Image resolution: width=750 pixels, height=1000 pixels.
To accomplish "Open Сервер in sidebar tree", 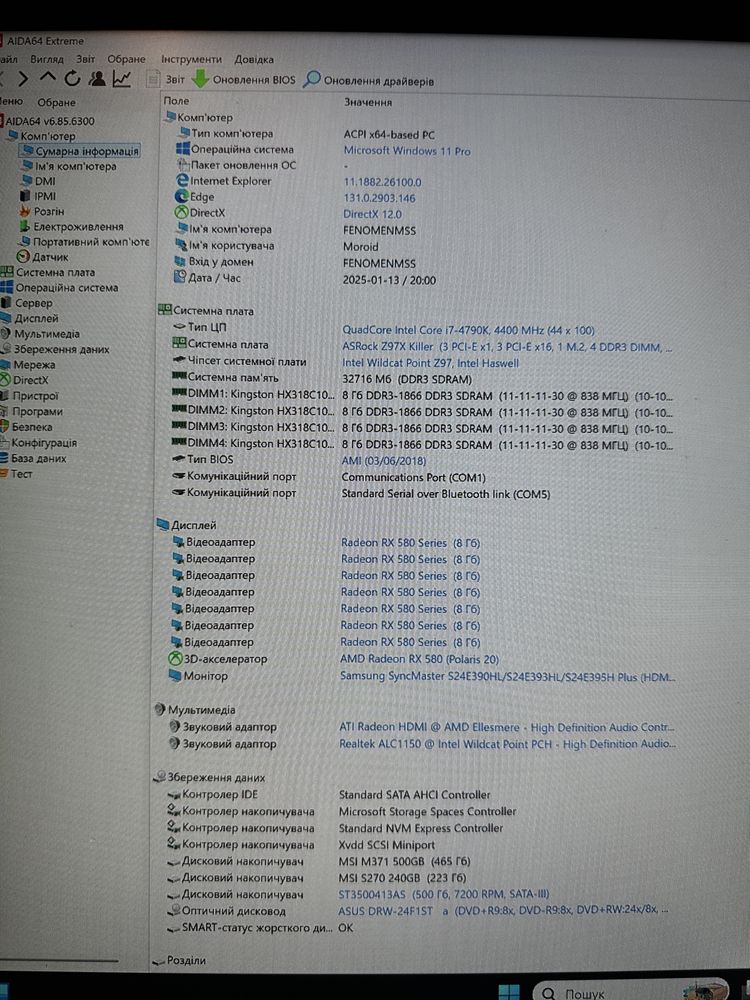I will coord(27,303).
